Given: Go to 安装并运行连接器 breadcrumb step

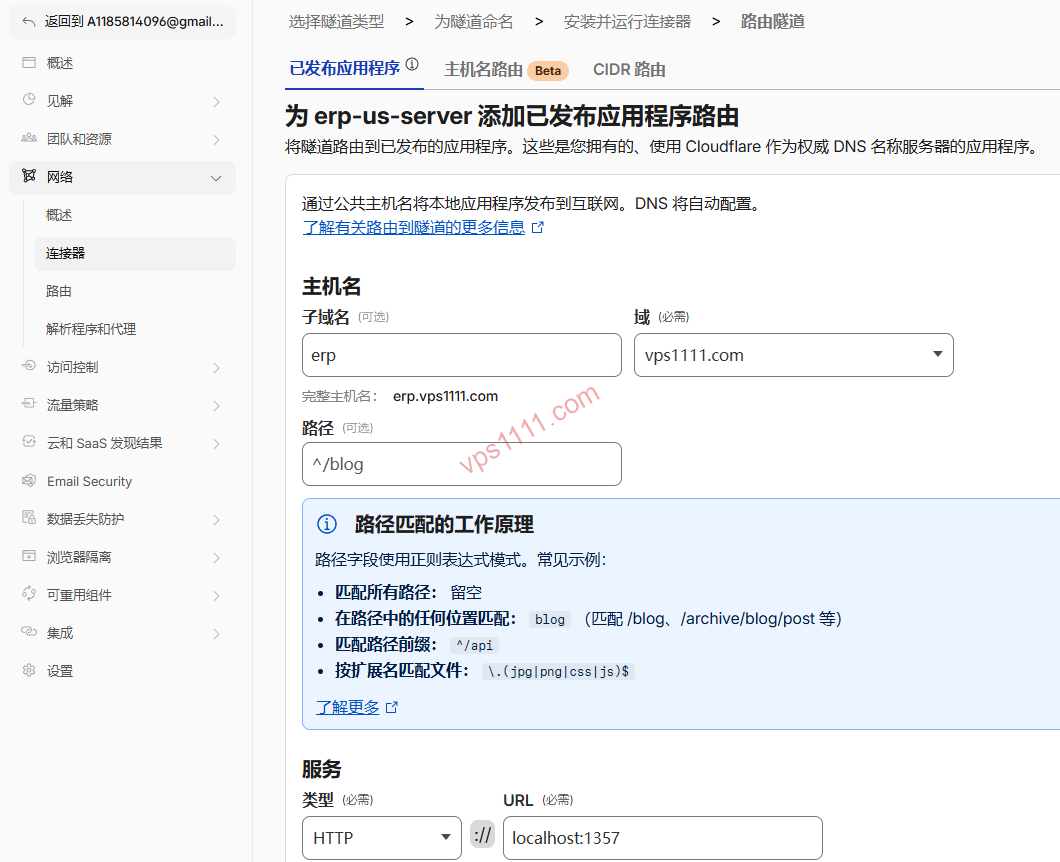Looking at the screenshot, I should click(x=627, y=22).
